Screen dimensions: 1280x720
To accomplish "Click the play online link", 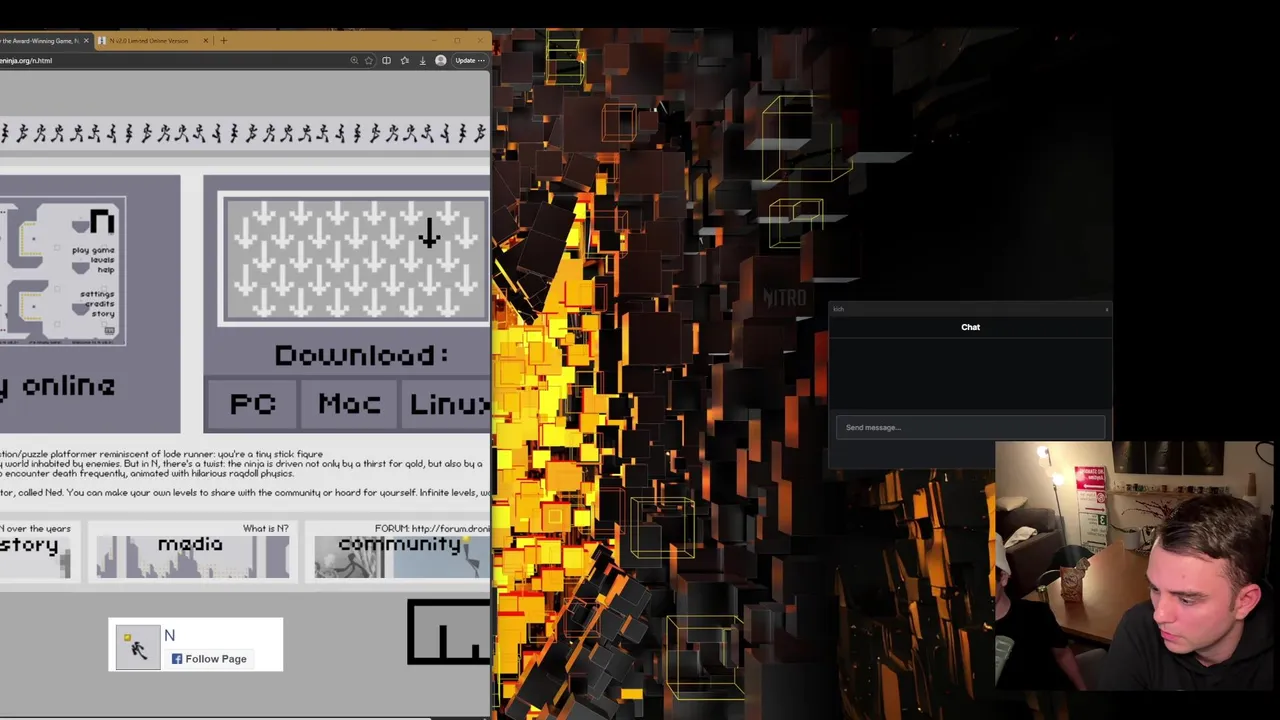I will coord(57,386).
